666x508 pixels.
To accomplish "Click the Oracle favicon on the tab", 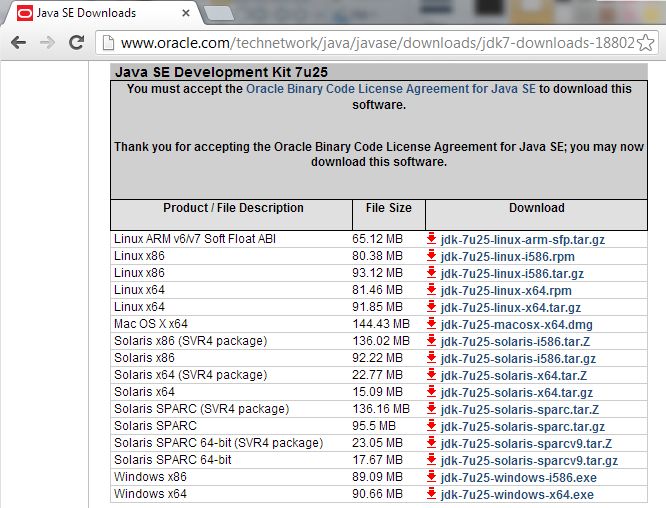I will click(x=25, y=13).
